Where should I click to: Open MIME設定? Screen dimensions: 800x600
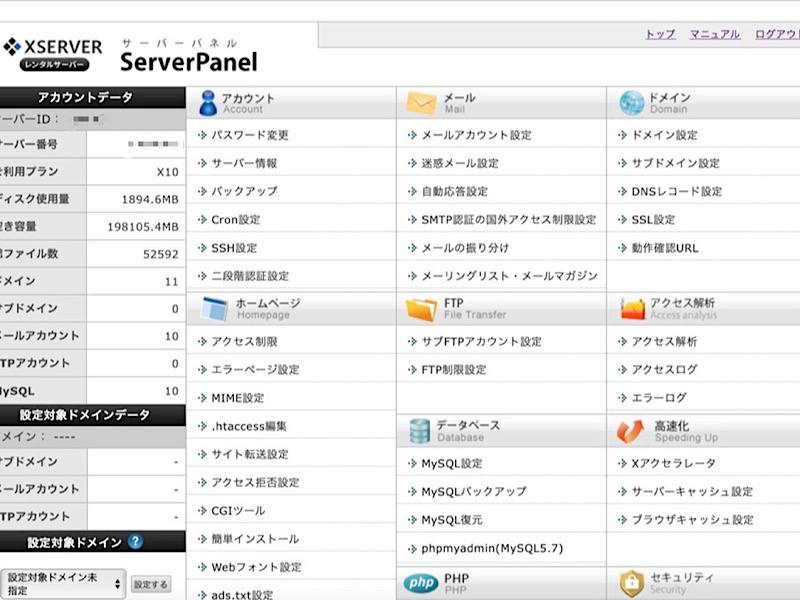[238, 398]
